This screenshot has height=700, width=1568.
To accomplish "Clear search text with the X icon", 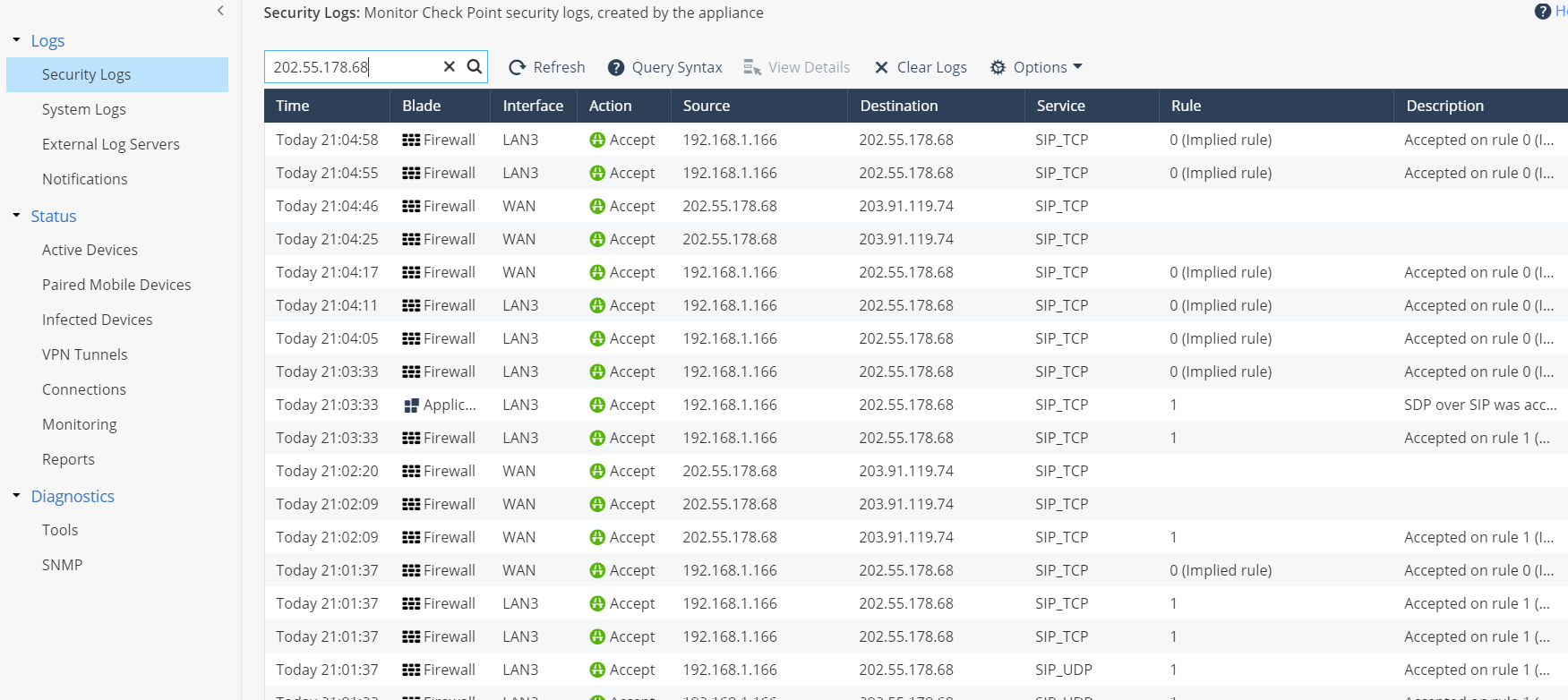I will (x=450, y=66).
